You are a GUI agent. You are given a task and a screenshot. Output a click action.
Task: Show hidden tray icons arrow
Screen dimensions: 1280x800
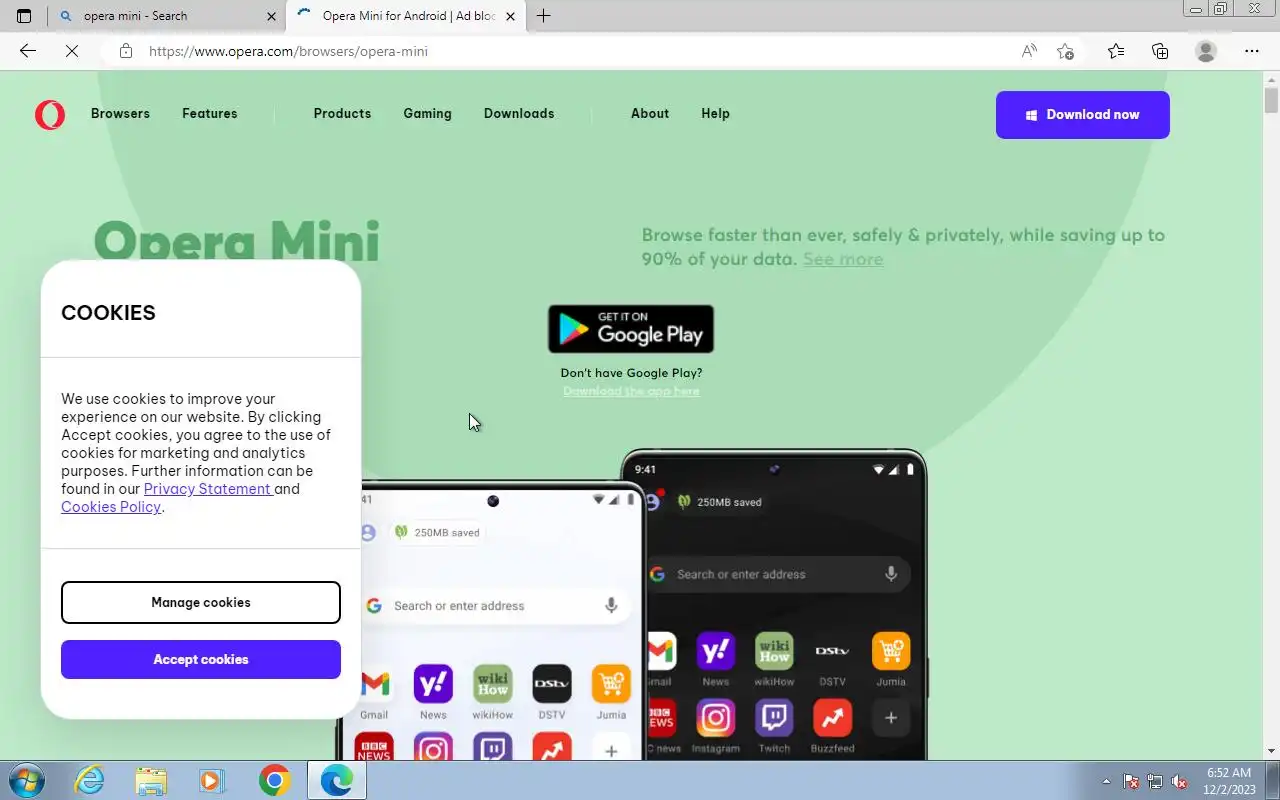coord(1106,781)
